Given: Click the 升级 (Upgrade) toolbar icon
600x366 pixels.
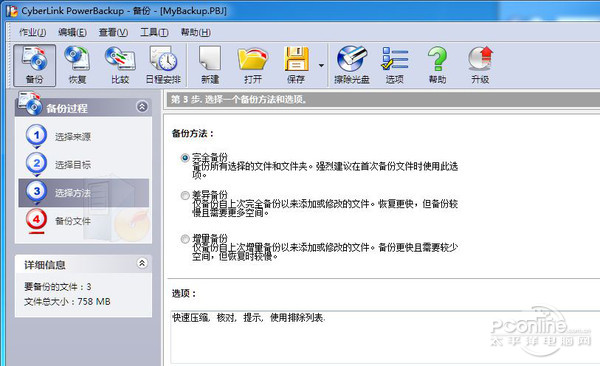Looking at the screenshot, I should click(480, 65).
